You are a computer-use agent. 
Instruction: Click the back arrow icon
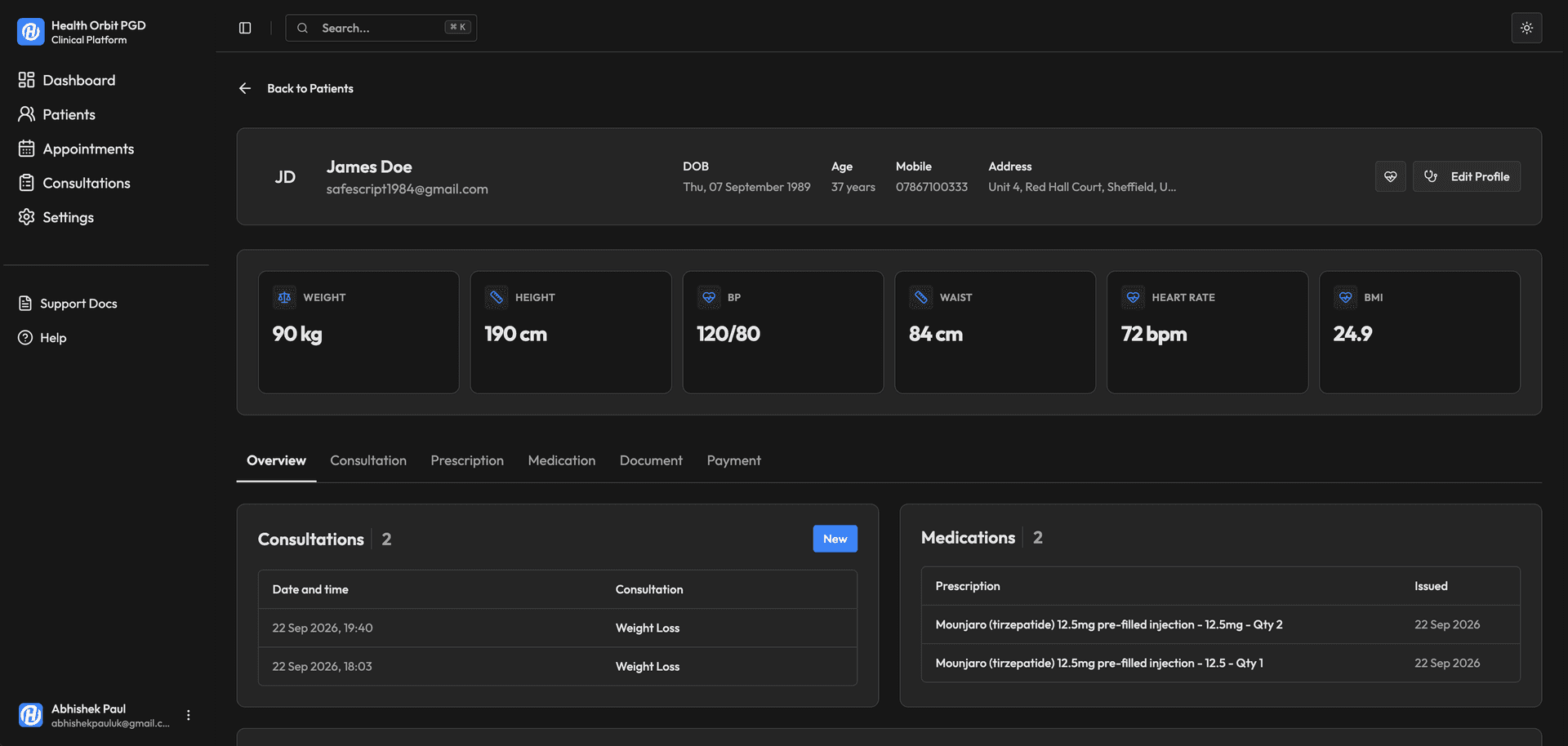(x=245, y=88)
